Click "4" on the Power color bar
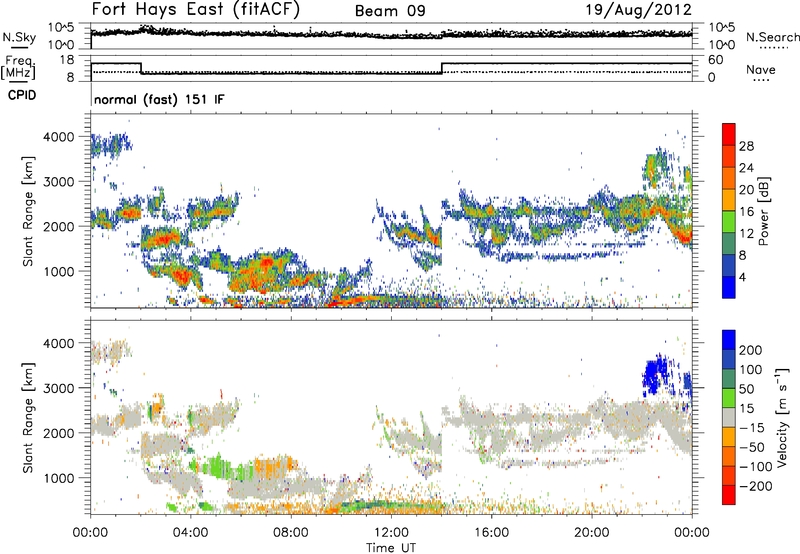 743,277
